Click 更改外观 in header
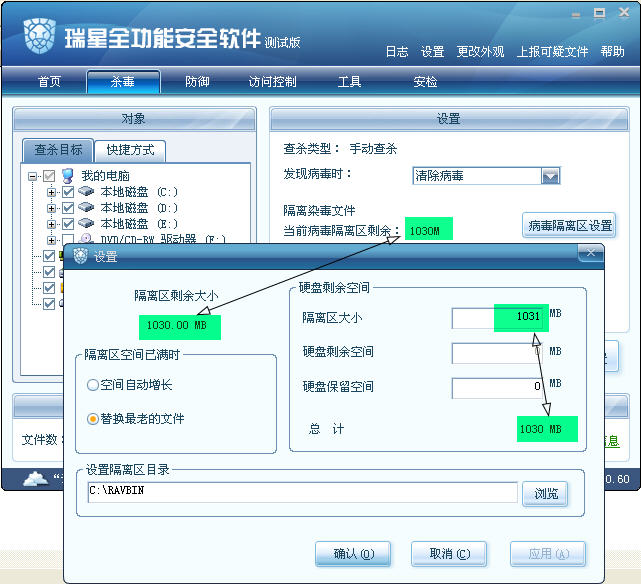 (480, 51)
